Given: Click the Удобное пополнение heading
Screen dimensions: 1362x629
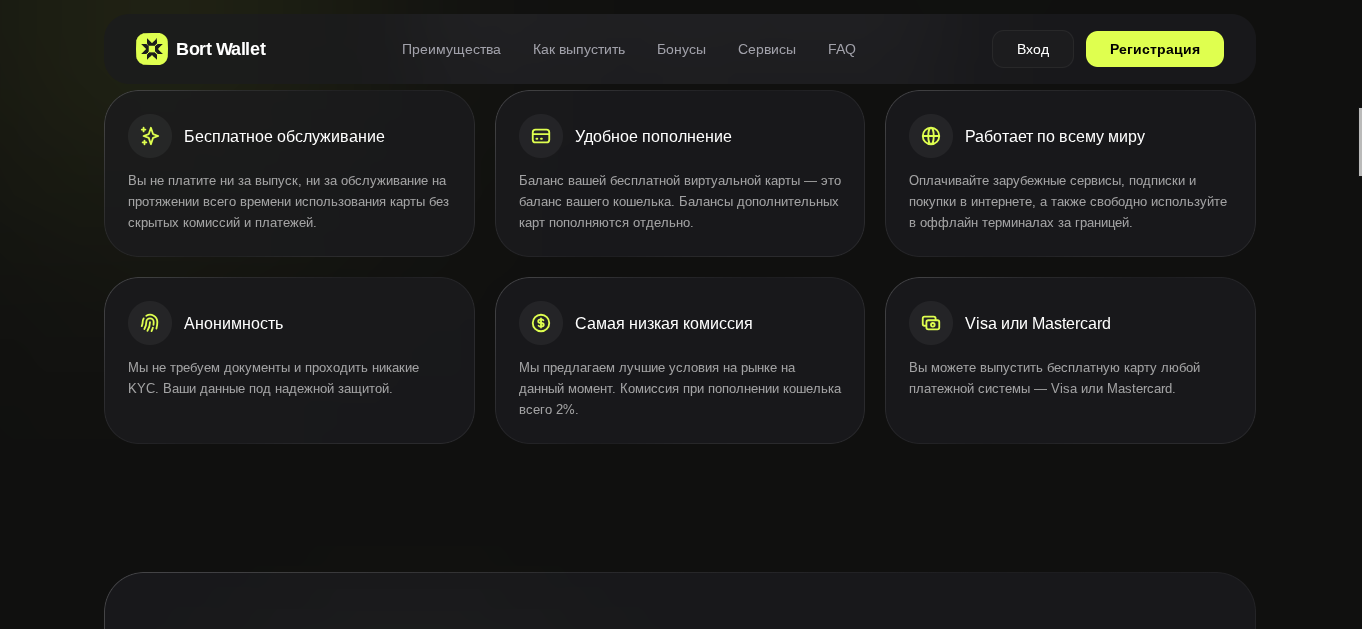Looking at the screenshot, I should coord(653,136).
